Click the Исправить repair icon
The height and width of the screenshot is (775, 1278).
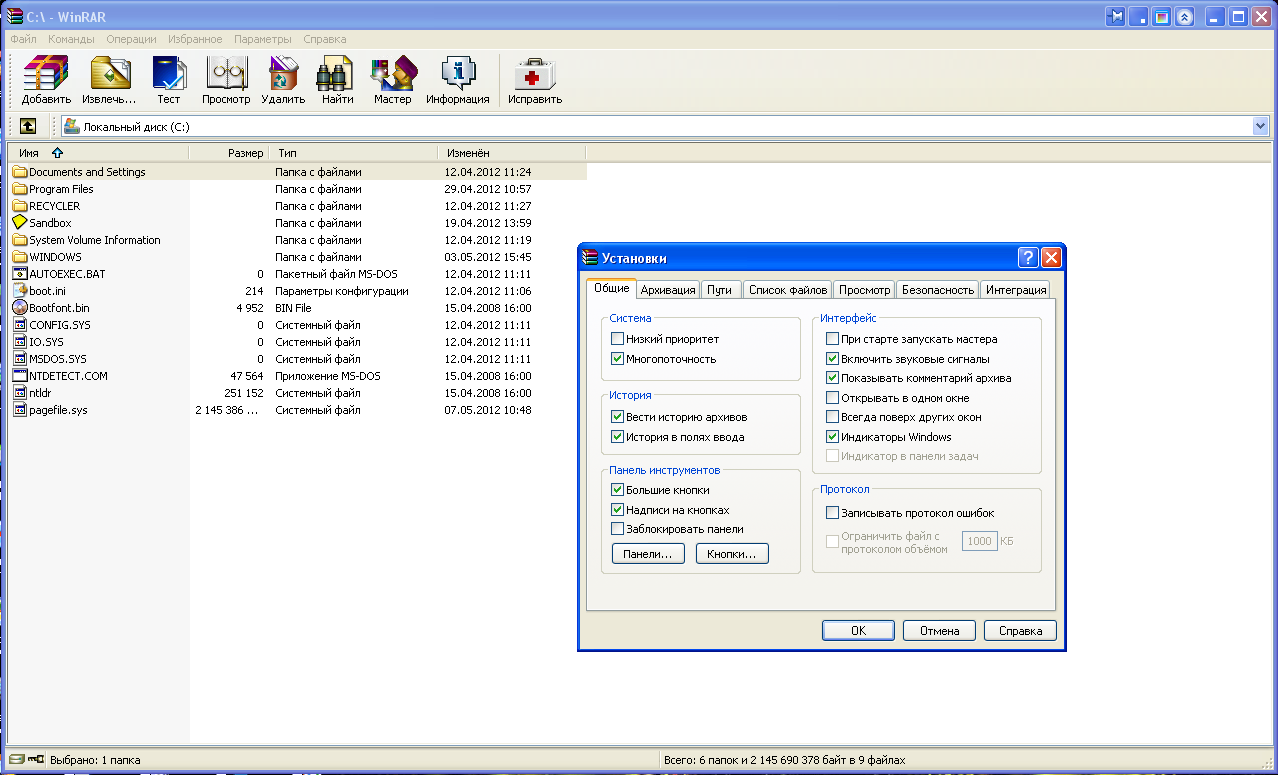click(534, 73)
